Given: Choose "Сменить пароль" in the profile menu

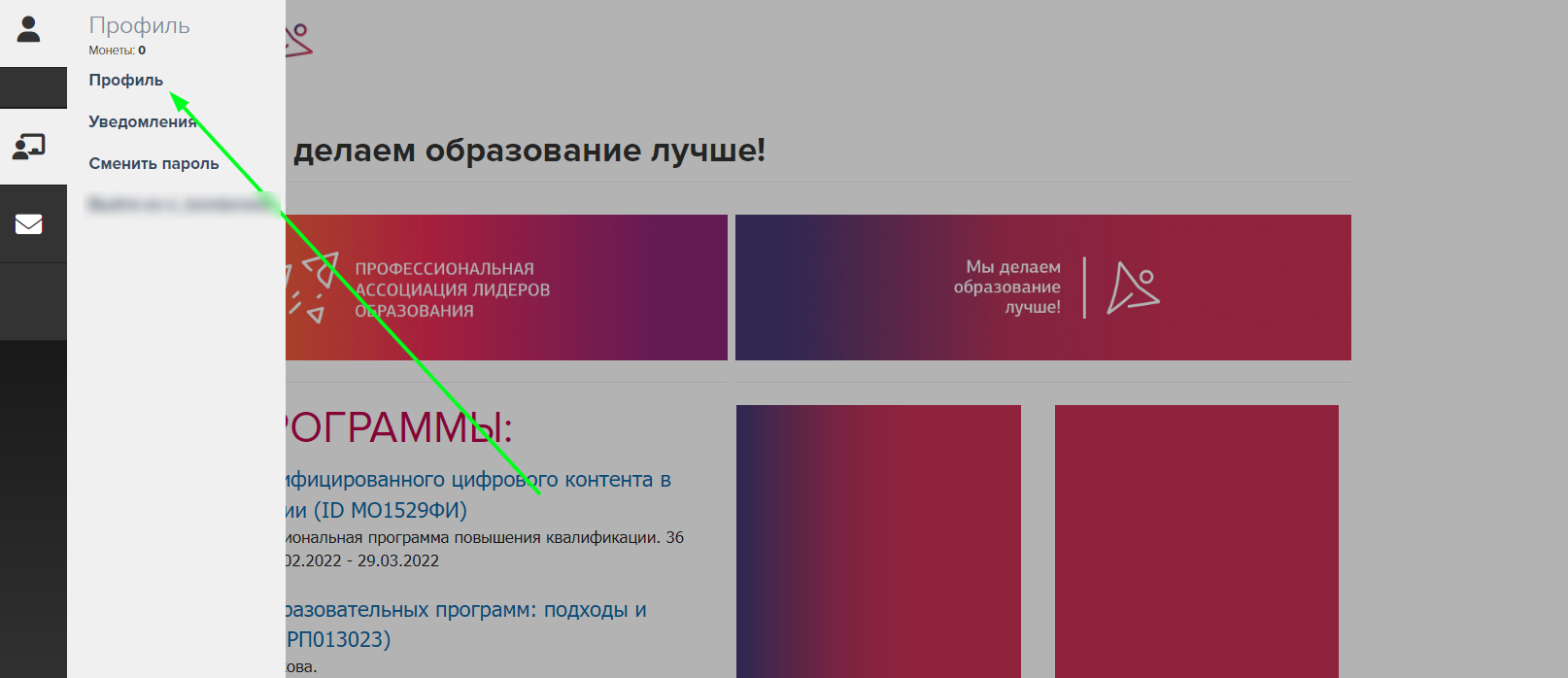Looking at the screenshot, I should coord(153,164).
